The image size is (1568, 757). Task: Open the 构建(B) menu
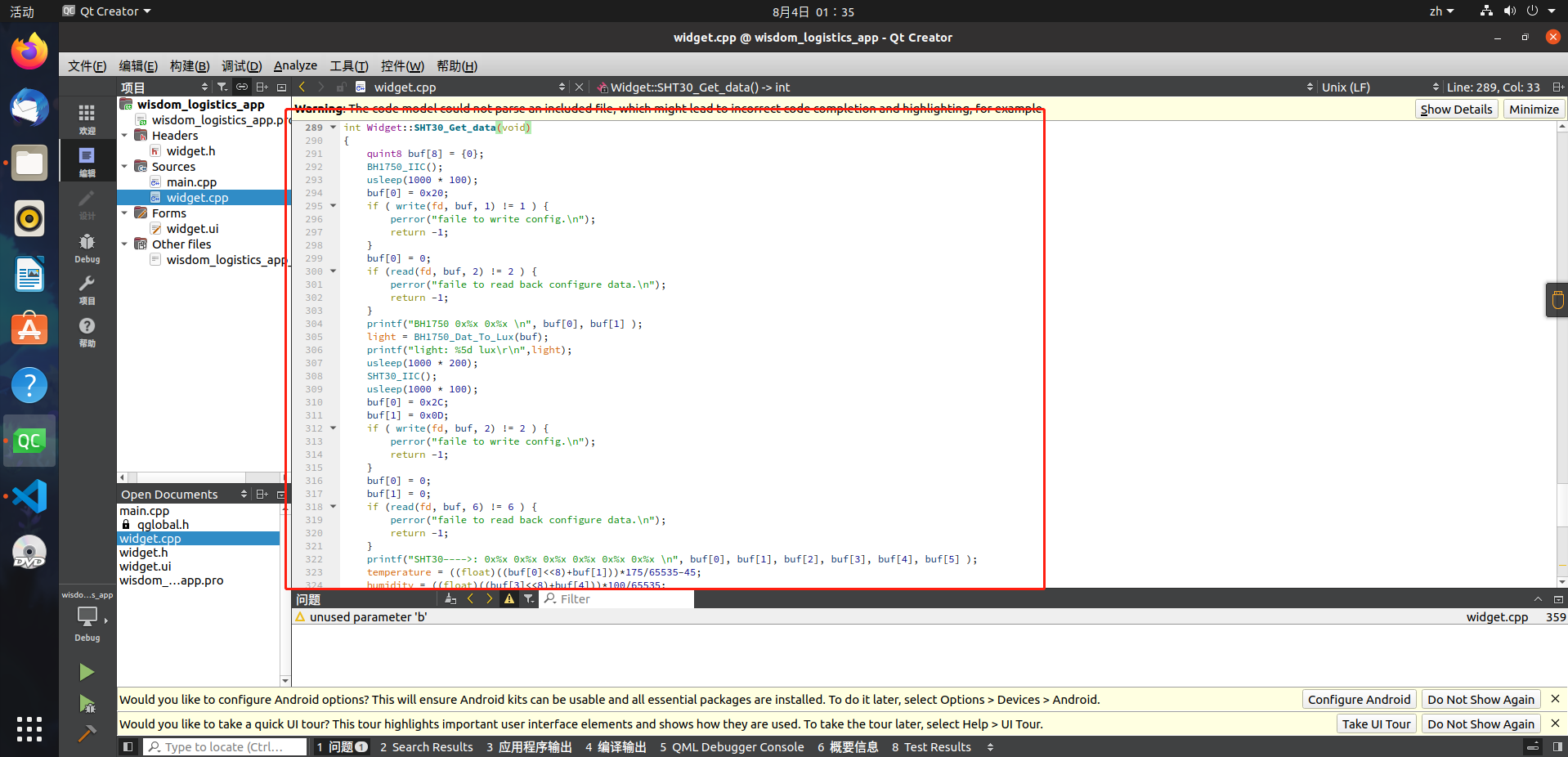point(189,65)
